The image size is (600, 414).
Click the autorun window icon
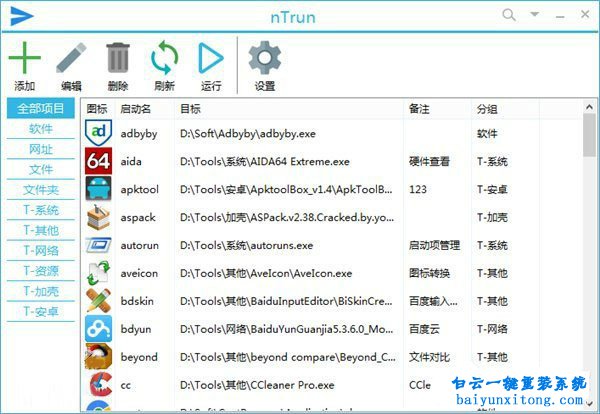(x=98, y=245)
